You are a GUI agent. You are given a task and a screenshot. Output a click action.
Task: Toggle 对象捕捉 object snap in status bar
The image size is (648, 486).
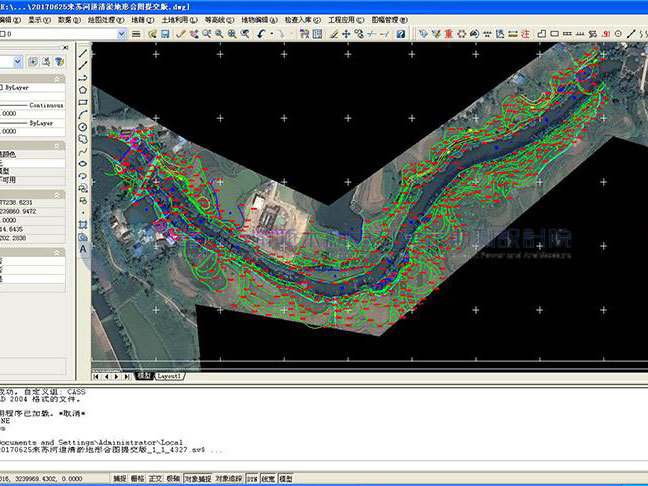coord(198,478)
